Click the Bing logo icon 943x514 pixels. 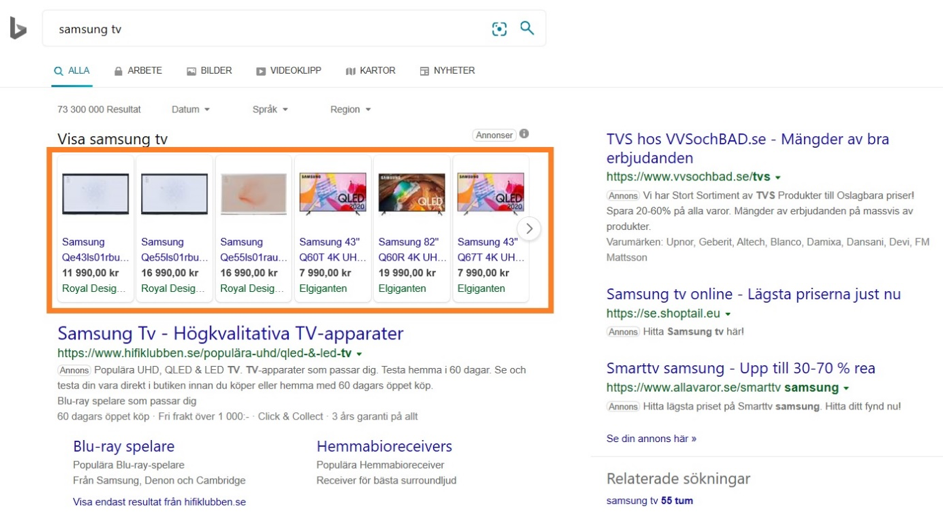pyautogui.click(x=18, y=28)
